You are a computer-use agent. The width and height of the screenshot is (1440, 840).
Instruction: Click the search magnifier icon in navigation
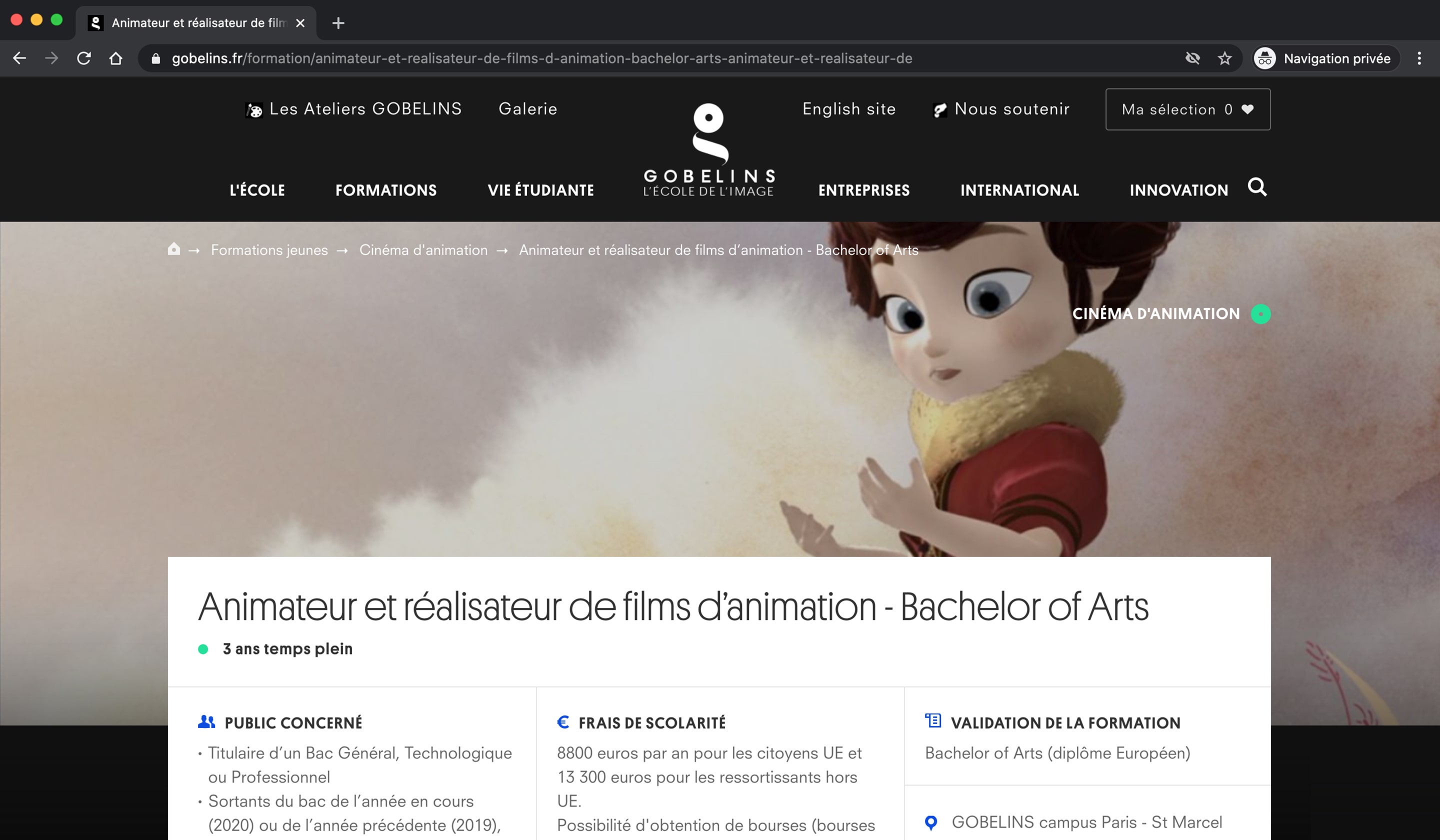tap(1257, 187)
